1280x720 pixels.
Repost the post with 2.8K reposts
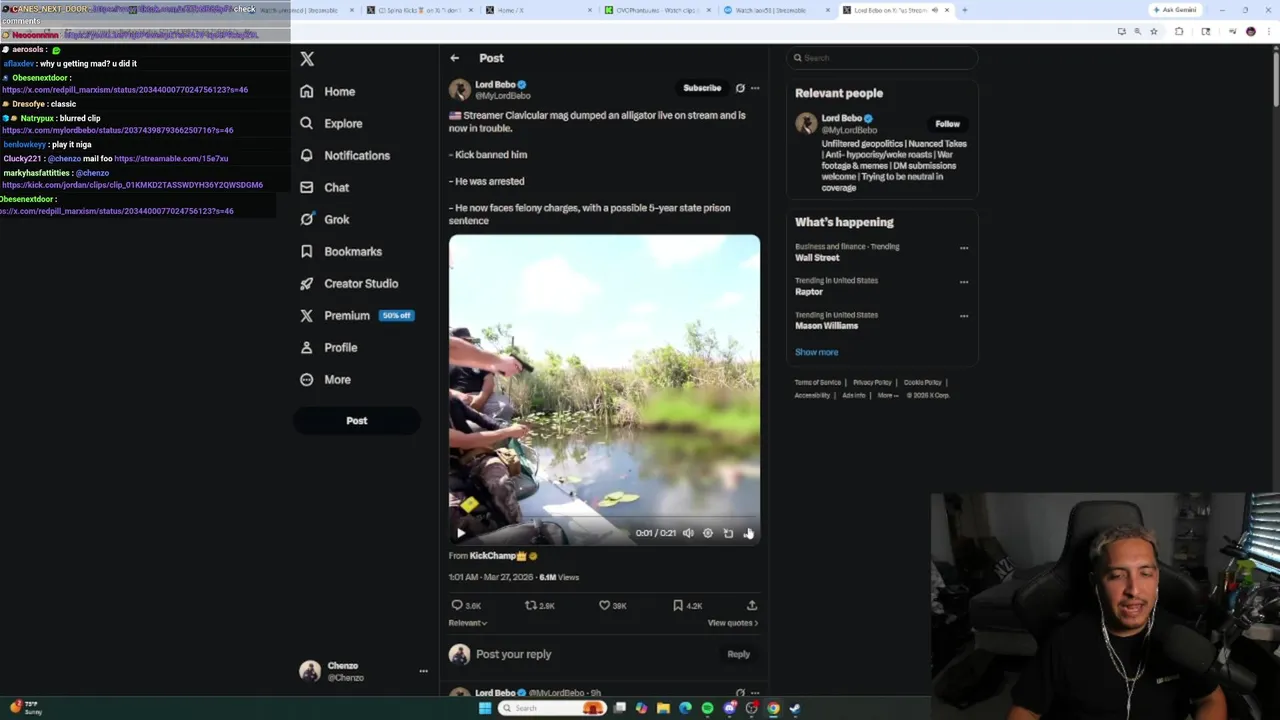click(540, 605)
